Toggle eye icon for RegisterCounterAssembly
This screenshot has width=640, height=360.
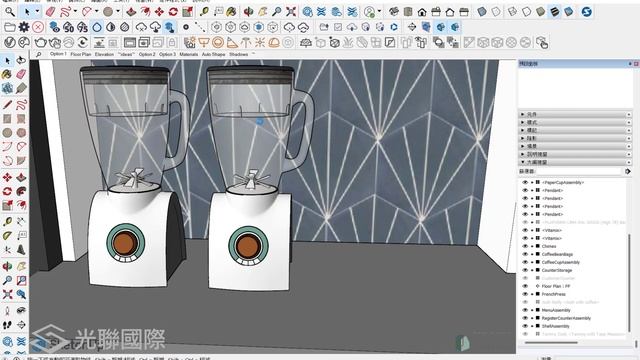point(525,318)
